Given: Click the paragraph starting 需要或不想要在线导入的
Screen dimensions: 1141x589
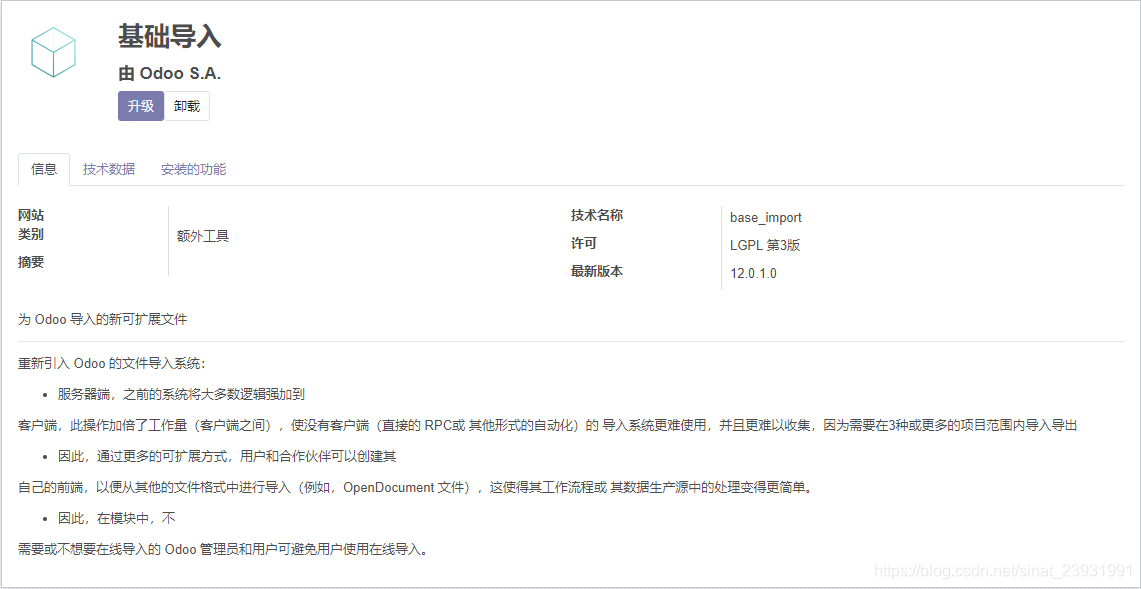Looking at the screenshot, I should [223, 549].
